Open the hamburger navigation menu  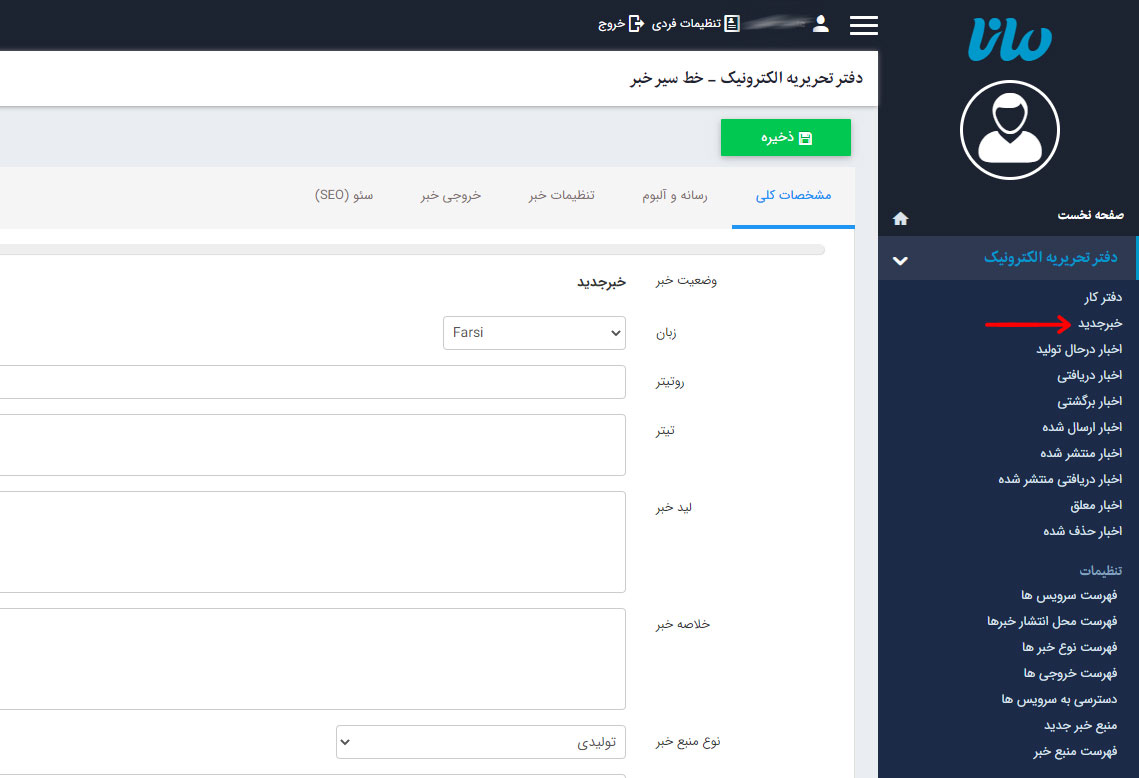pos(863,25)
